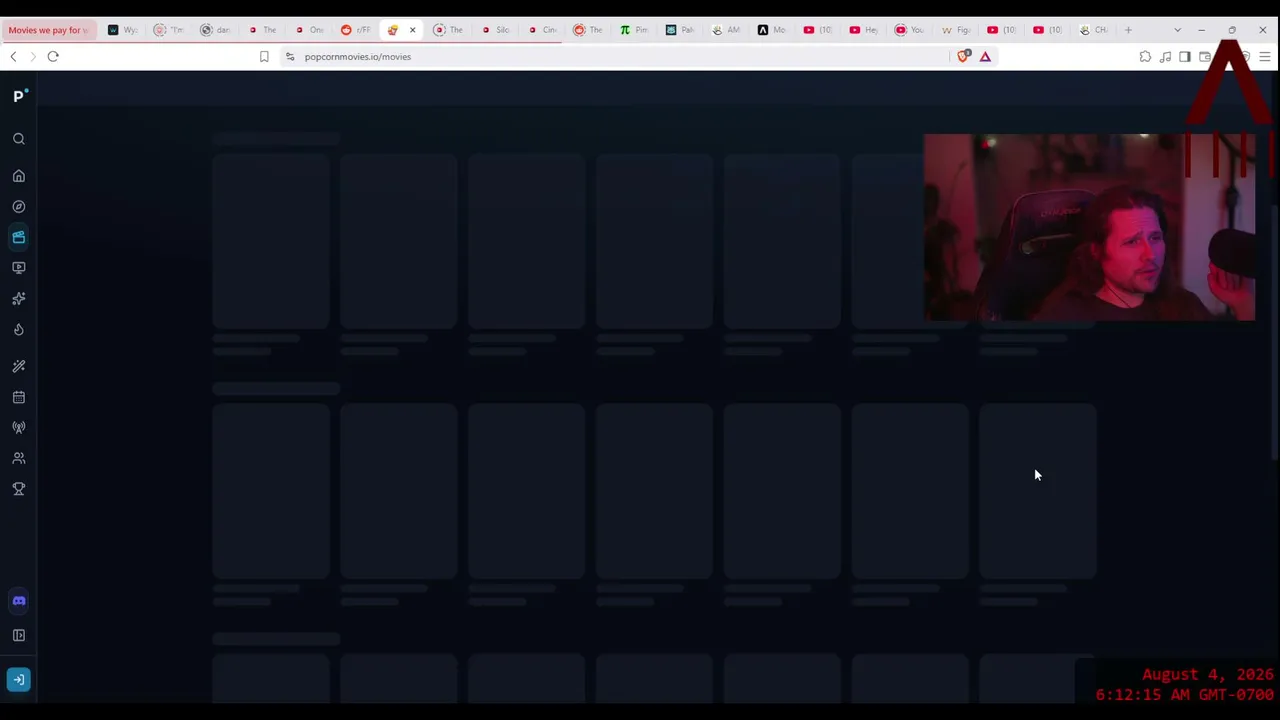Collapse the sidebar with the panel icon

pos(19,635)
